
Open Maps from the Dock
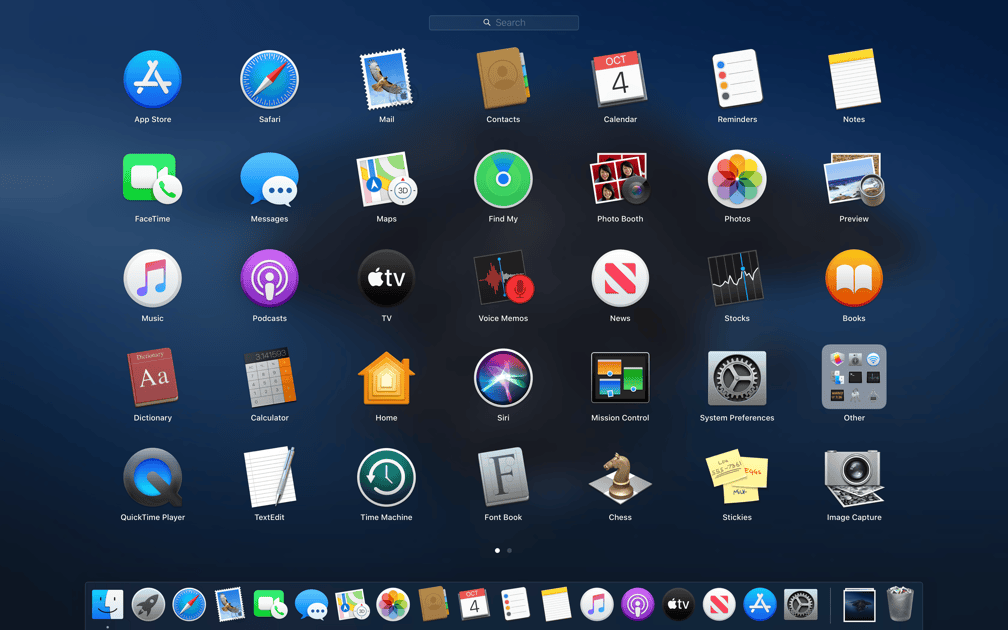[352, 605]
